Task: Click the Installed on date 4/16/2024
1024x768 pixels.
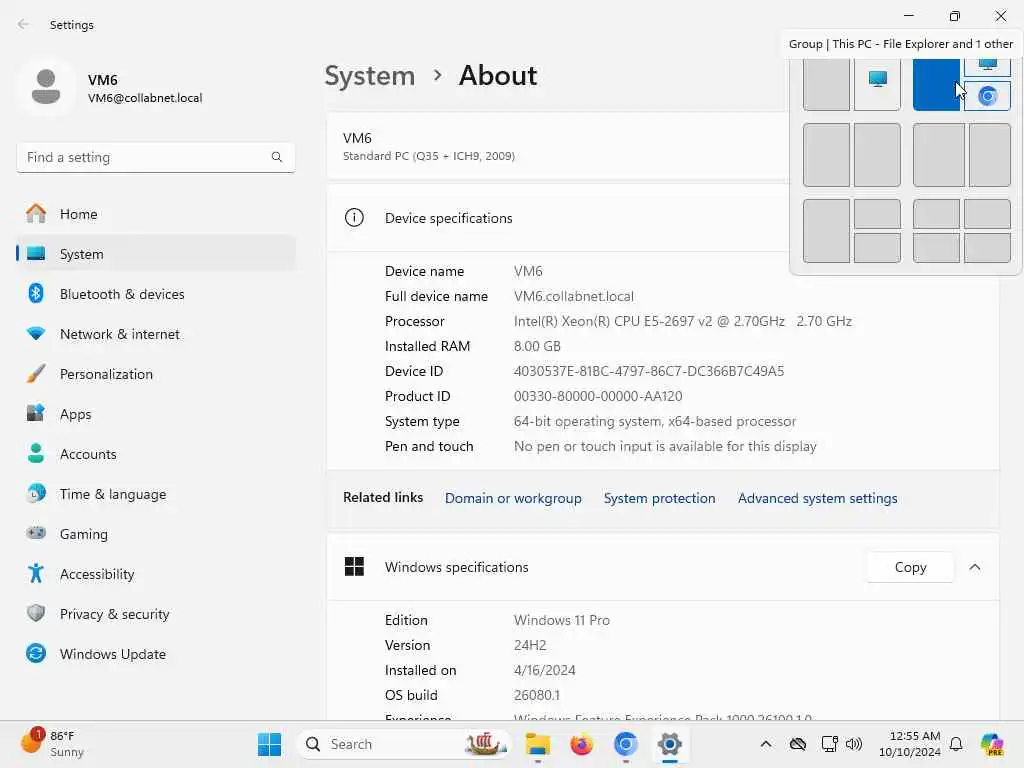Action: coord(544,671)
